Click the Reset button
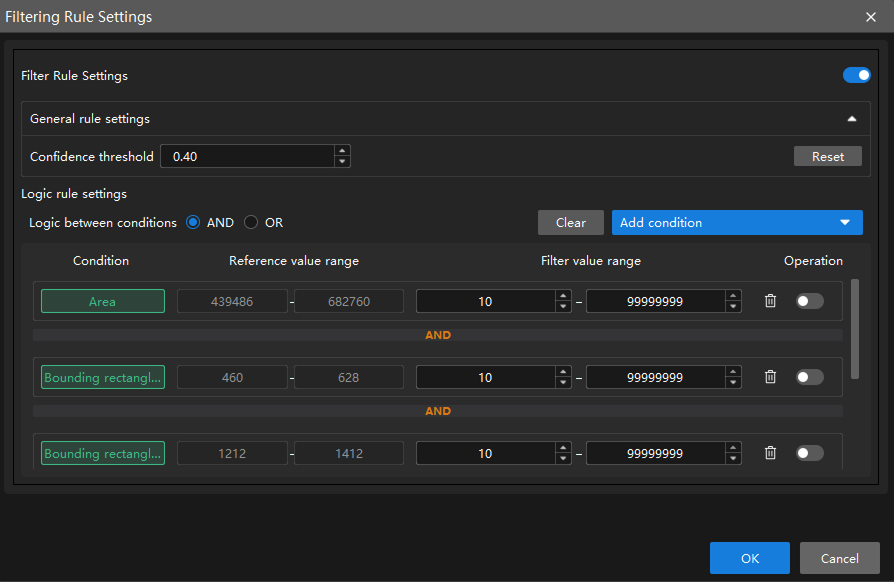The width and height of the screenshot is (894, 582). click(828, 156)
